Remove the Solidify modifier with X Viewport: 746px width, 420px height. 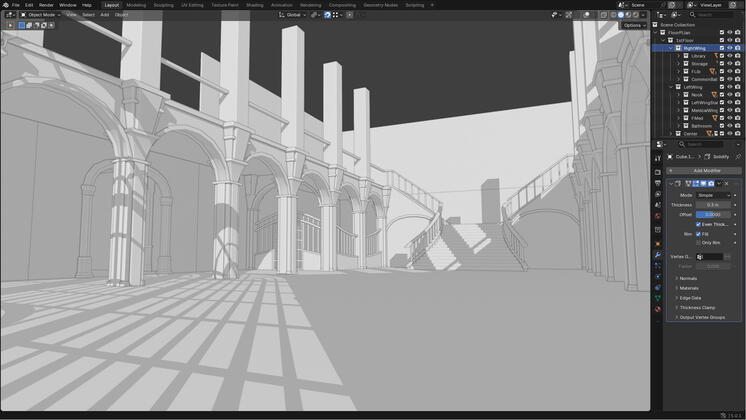(x=726, y=184)
